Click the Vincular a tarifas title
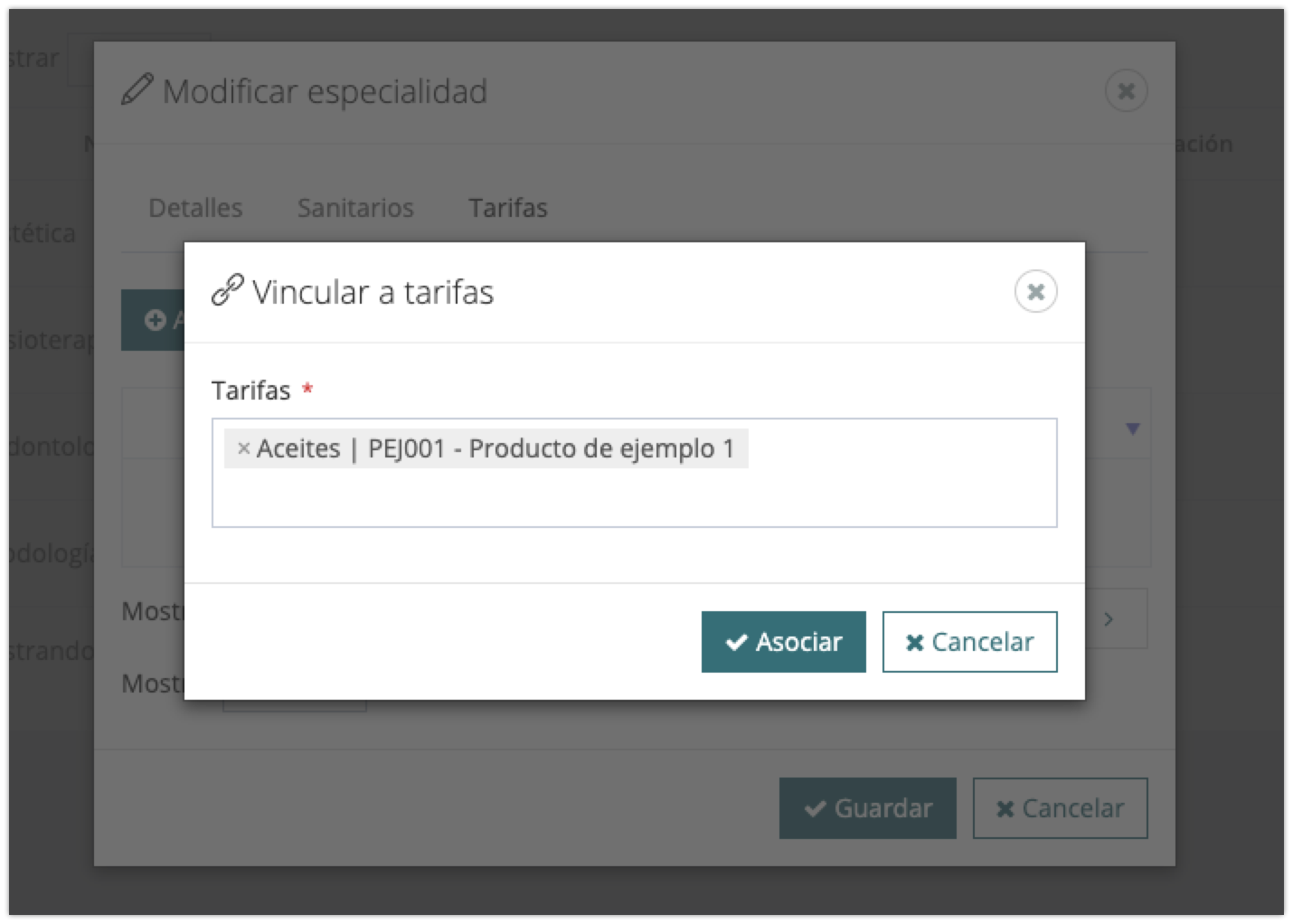This screenshot has width=1293, height=924. [x=373, y=293]
